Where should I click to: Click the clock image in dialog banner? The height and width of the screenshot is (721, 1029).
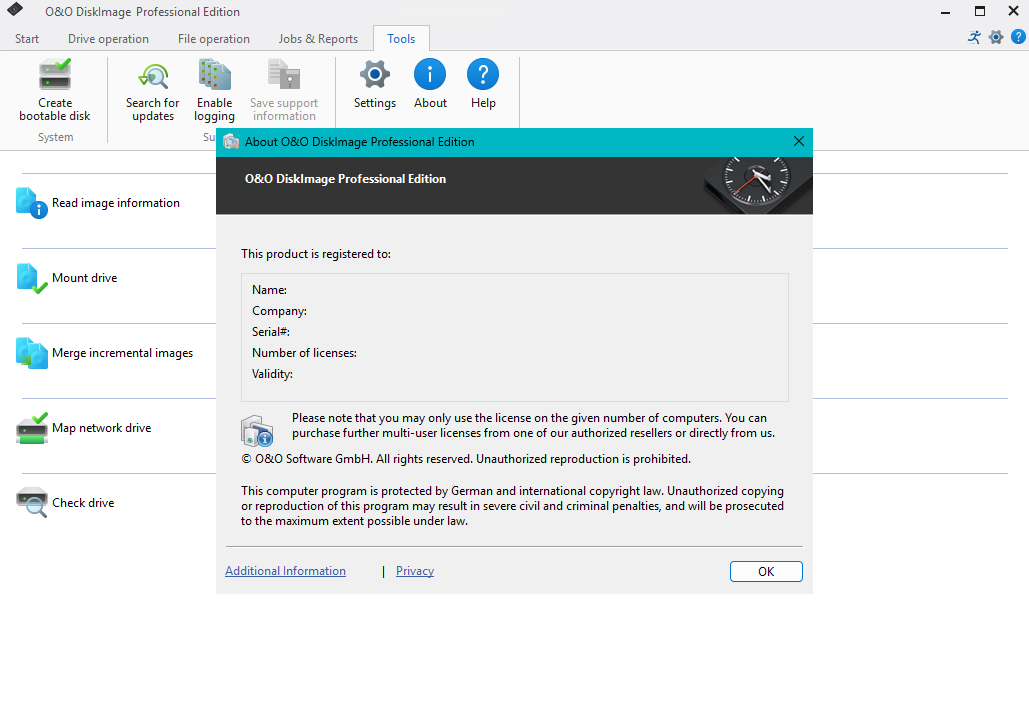(757, 184)
